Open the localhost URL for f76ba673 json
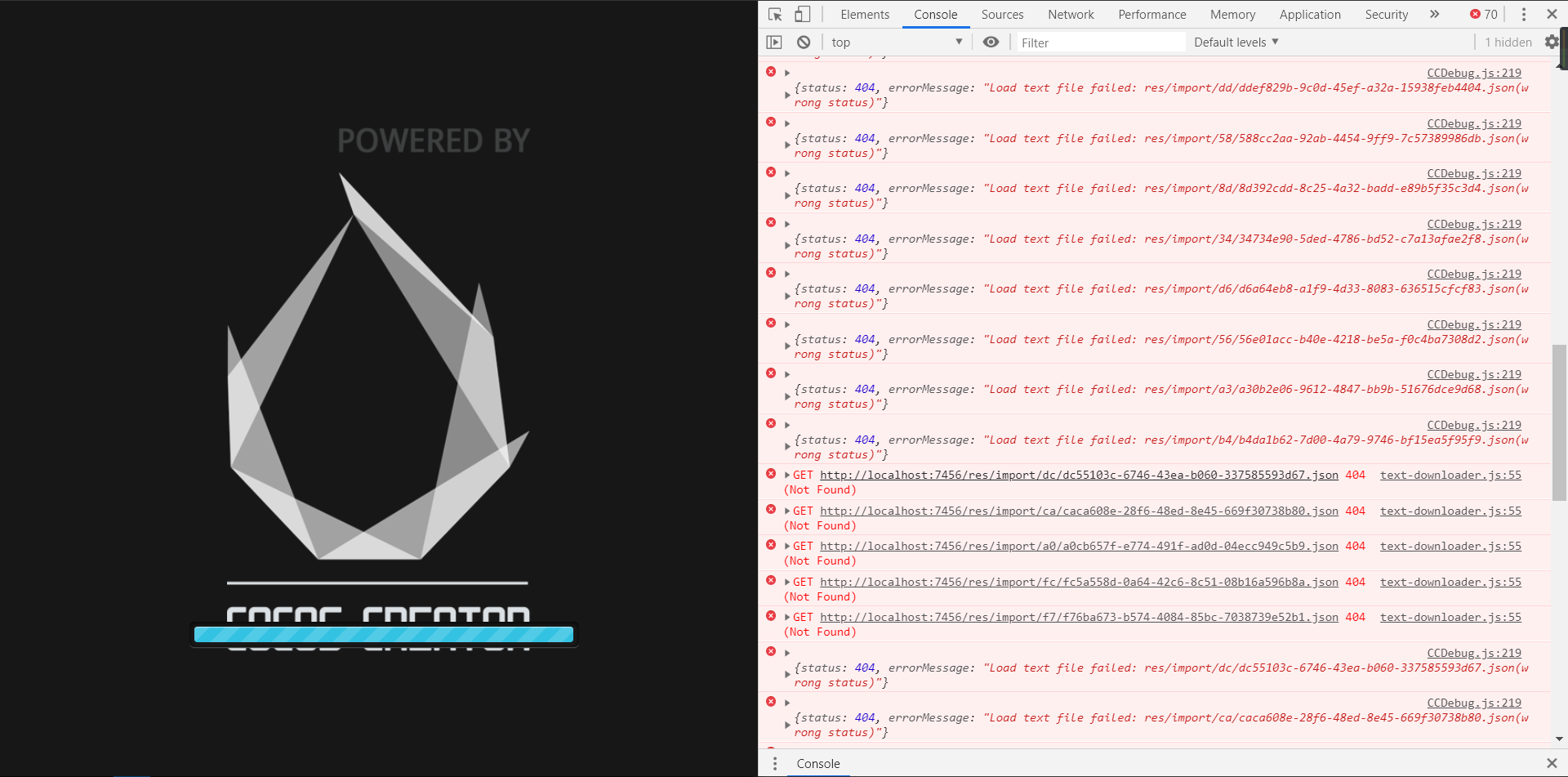Image resolution: width=1568 pixels, height=777 pixels. (x=1079, y=617)
